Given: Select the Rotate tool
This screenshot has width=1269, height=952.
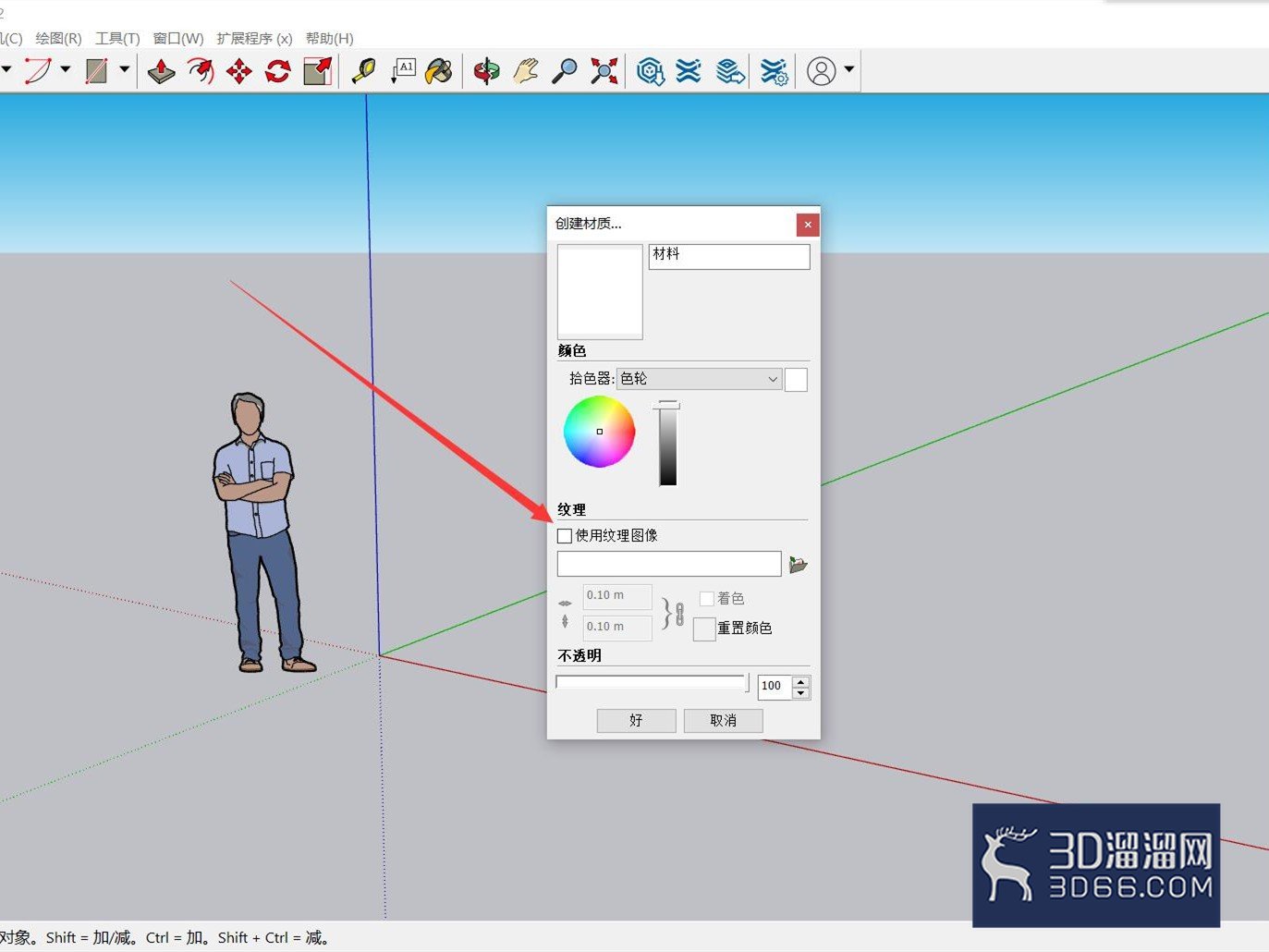Looking at the screenshot, I should click(278, 71).
